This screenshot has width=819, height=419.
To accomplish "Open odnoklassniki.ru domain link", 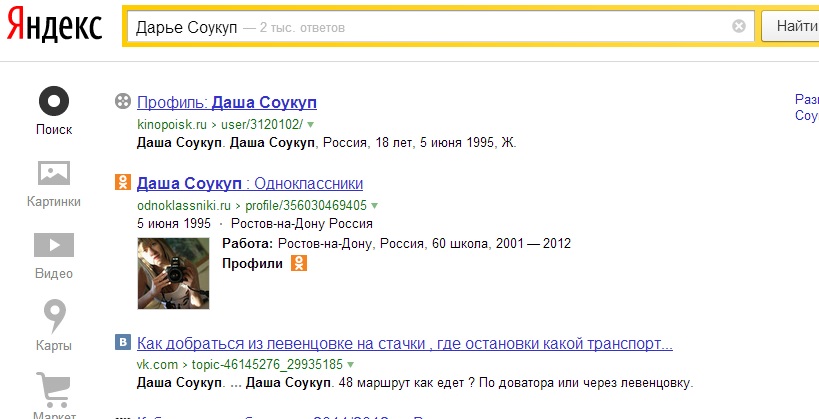I will click(x=184, y=205).
